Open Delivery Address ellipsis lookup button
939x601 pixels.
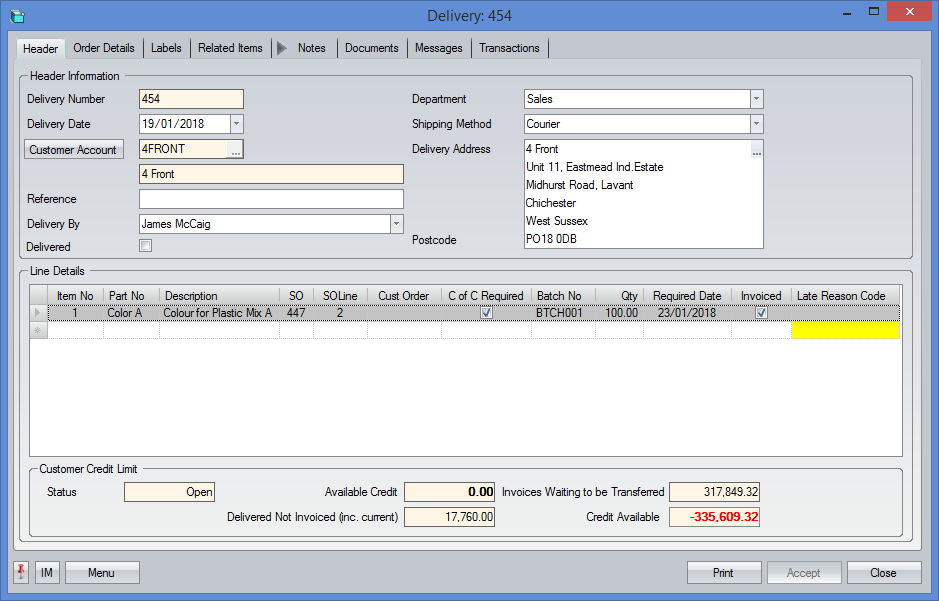[757, 150]
